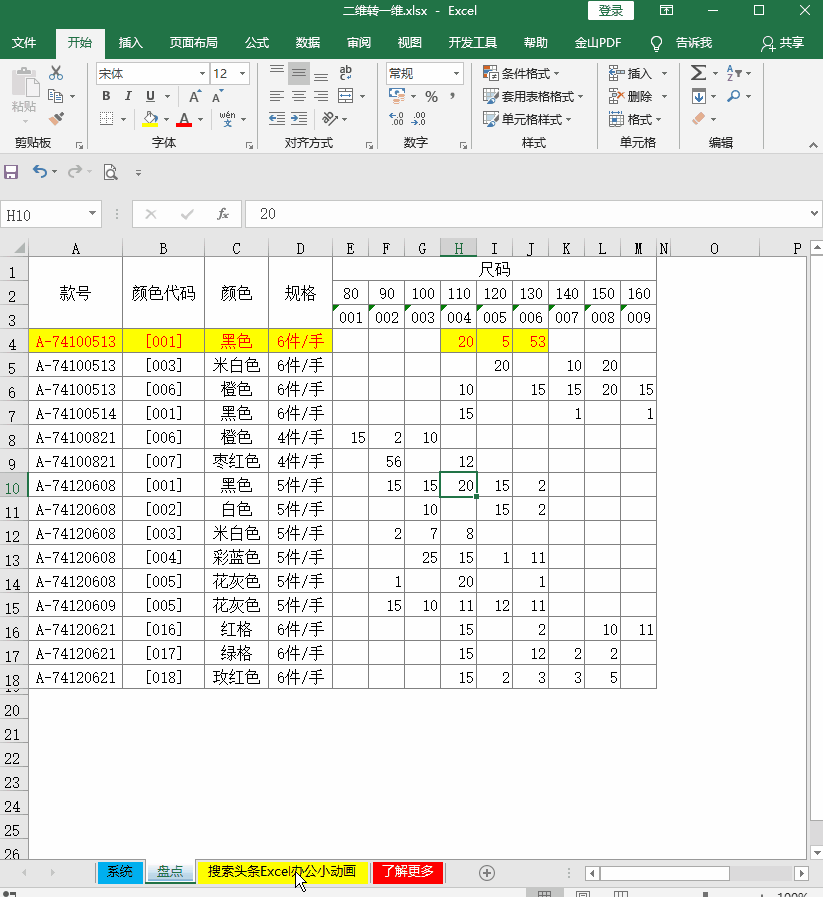Open 单元格样式 dropdown

click(x=527, y=119)
